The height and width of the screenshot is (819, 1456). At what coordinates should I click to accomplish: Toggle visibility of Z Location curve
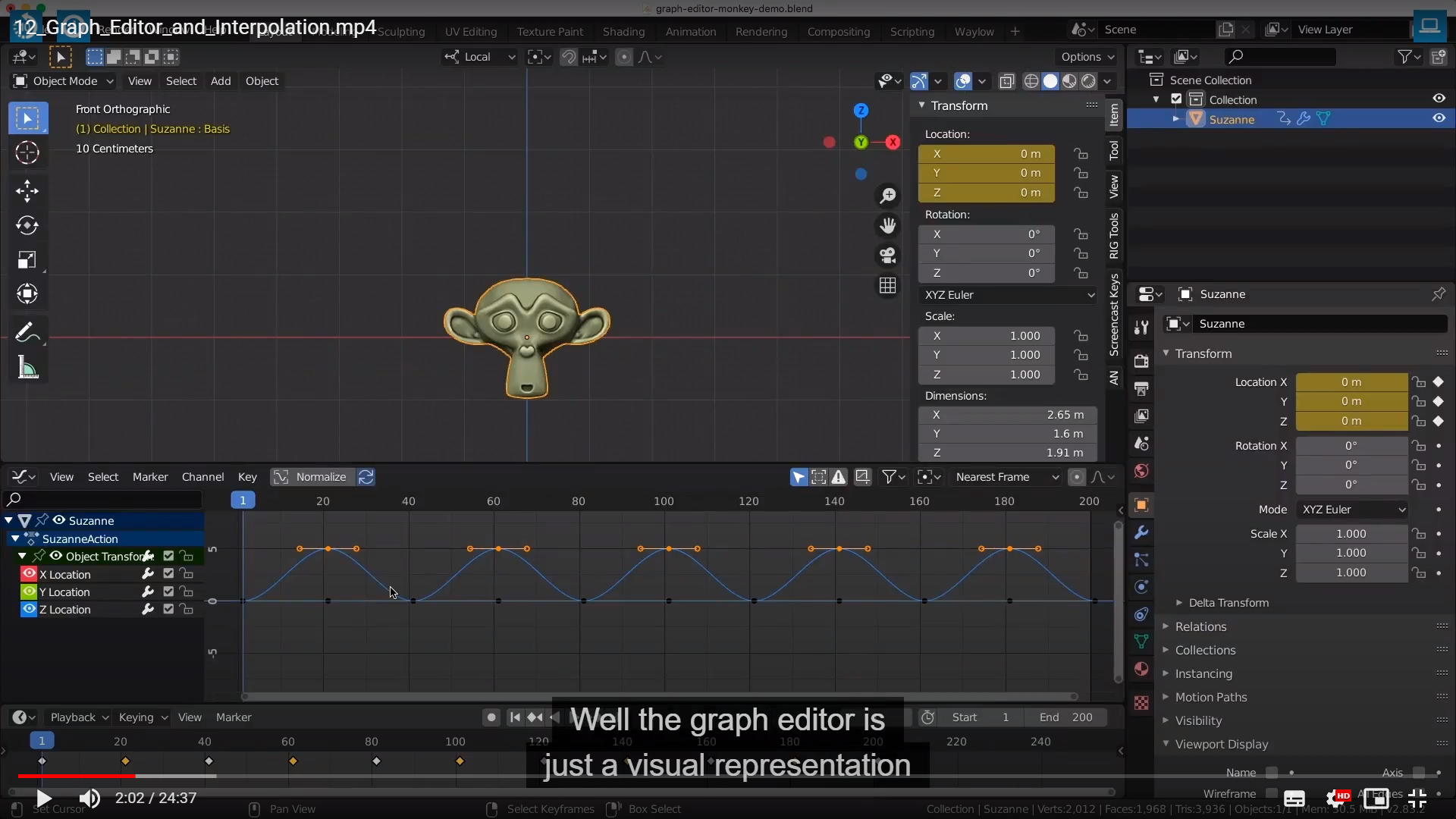[29, 609]
